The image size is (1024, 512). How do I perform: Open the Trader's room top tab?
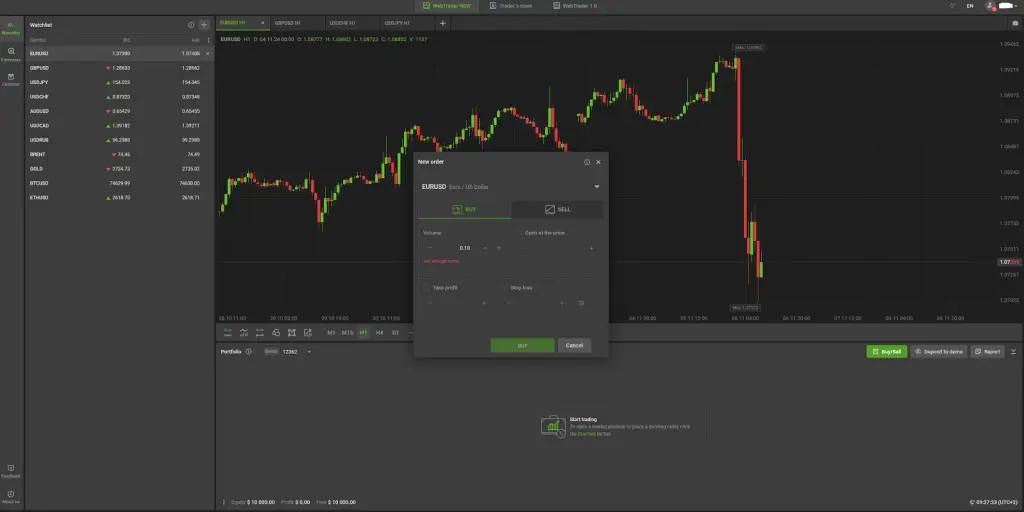[513, 6]
